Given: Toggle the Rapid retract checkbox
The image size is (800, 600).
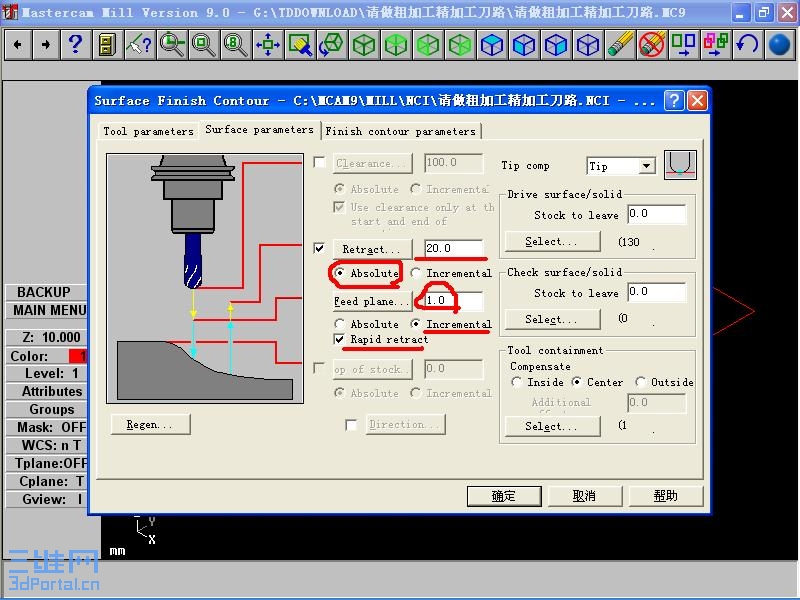Looking at the screenshot, I should coord(339,339).
